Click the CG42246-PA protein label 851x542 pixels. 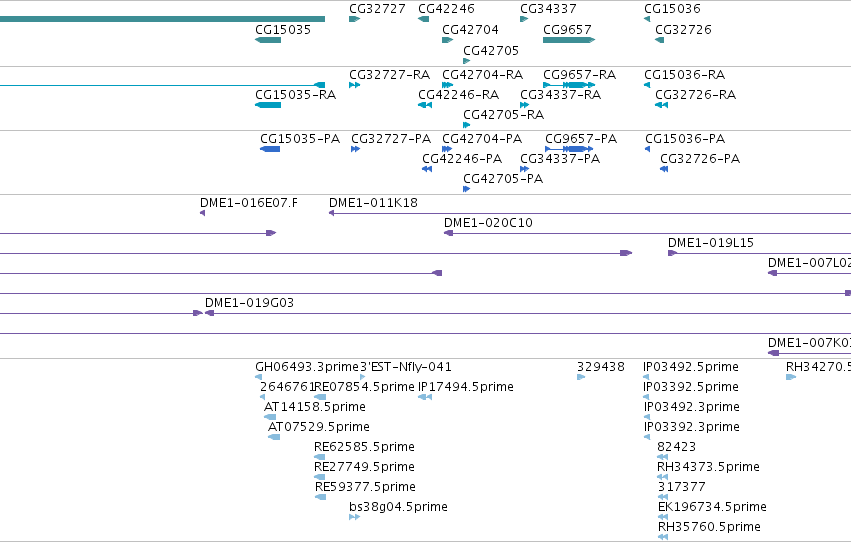pos(462,158)
